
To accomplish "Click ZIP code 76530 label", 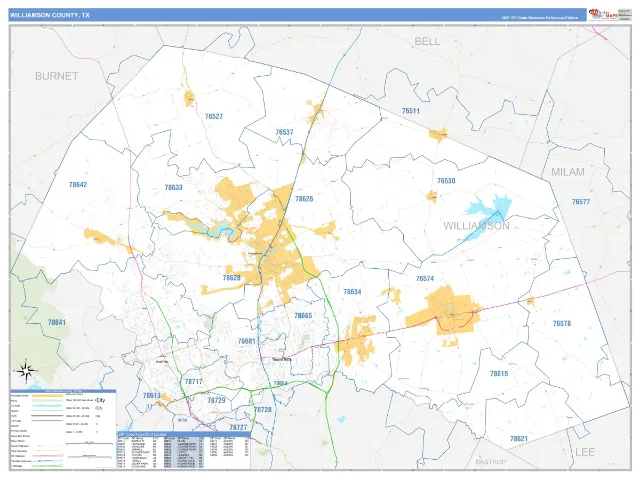I will 446,180.
